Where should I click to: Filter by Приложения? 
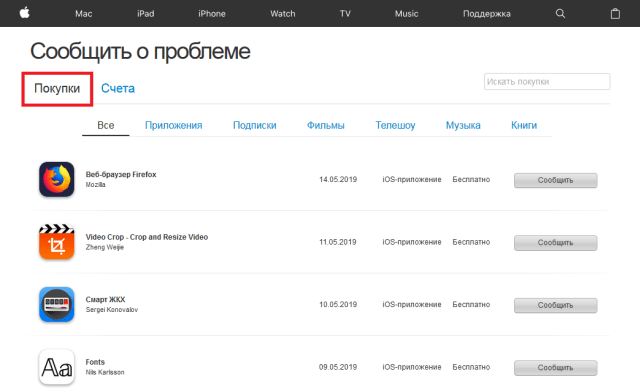(173, 125)
